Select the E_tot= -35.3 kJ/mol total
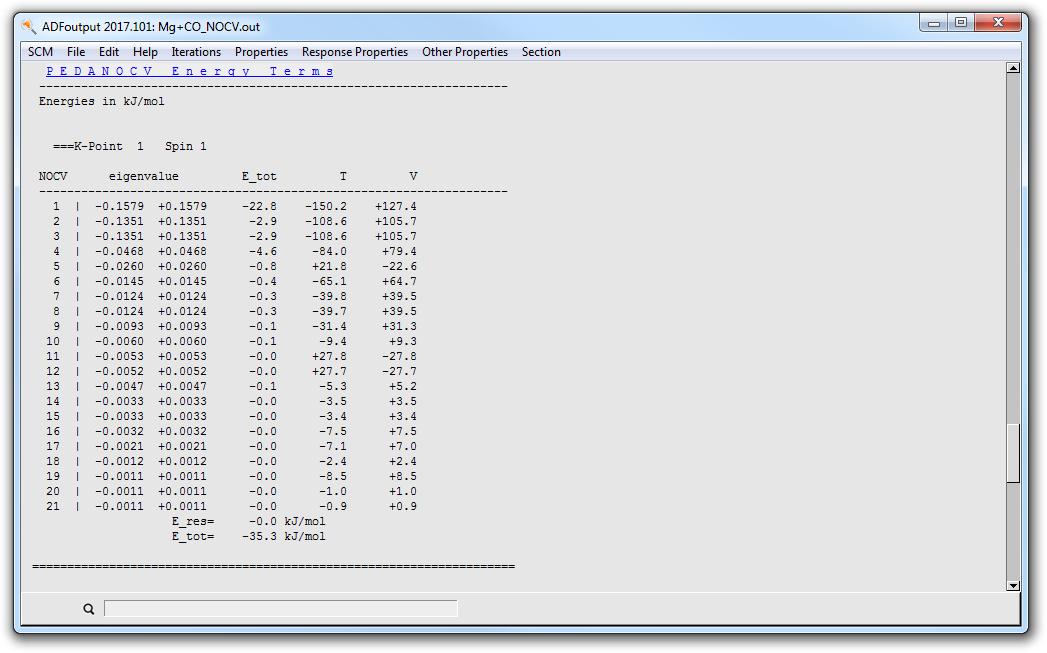Image resolution: width=1047 pixels, height=653 pixels. coord(248,536)
